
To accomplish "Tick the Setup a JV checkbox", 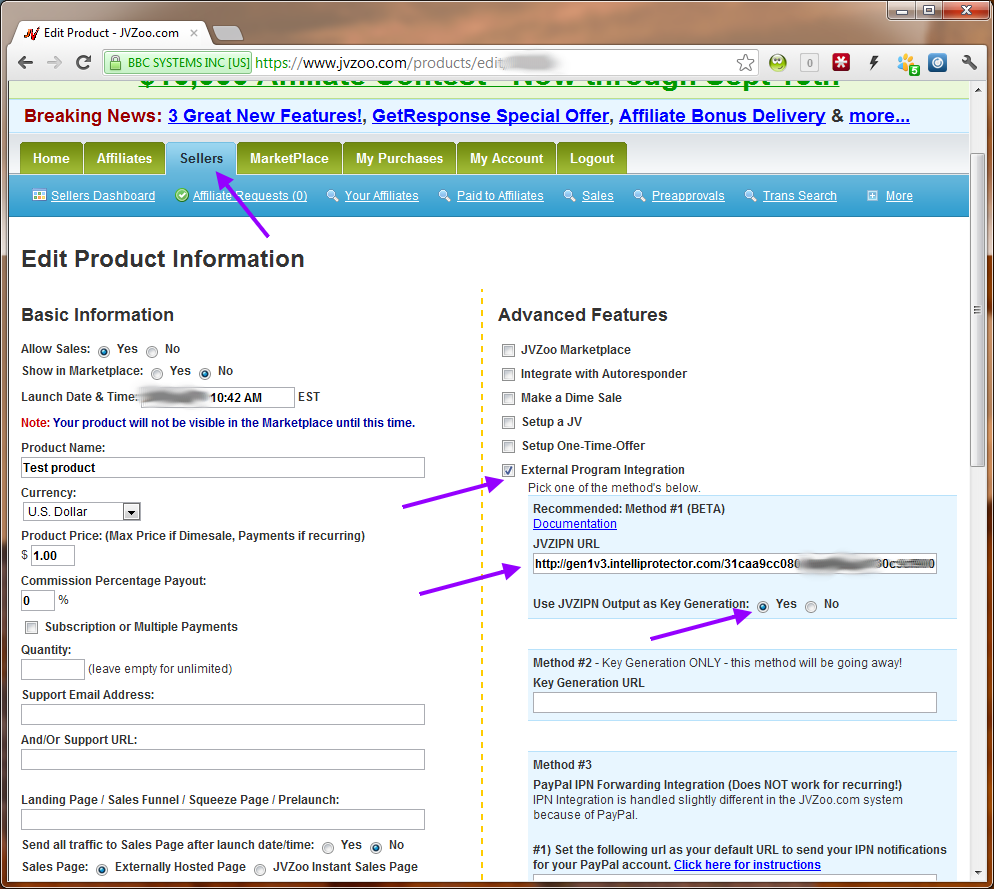I will pos(508,422).
